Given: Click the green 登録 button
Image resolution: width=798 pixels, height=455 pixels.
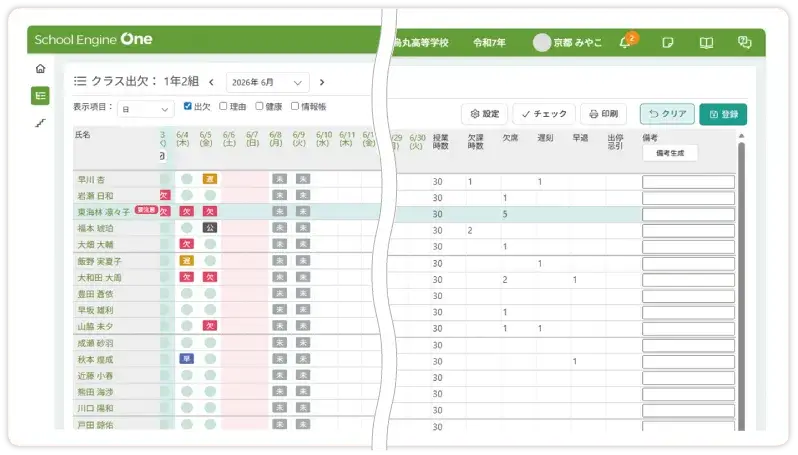Looking at the screenshot, I should [723, 114].
